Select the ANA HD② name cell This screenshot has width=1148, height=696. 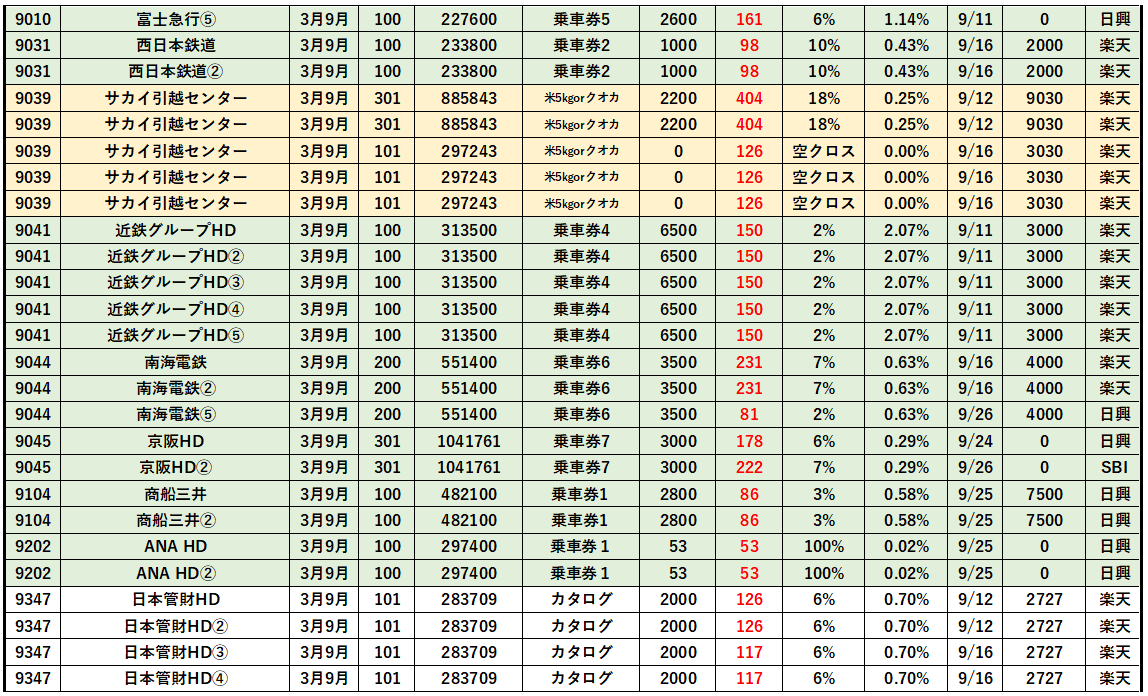pyautogui.click(x=176, y=573)
